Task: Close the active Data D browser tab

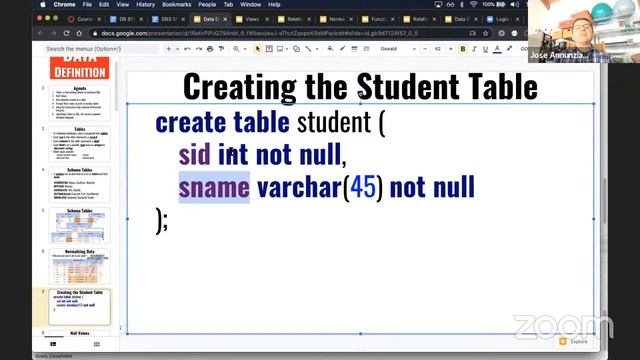Action: (225, 19)
